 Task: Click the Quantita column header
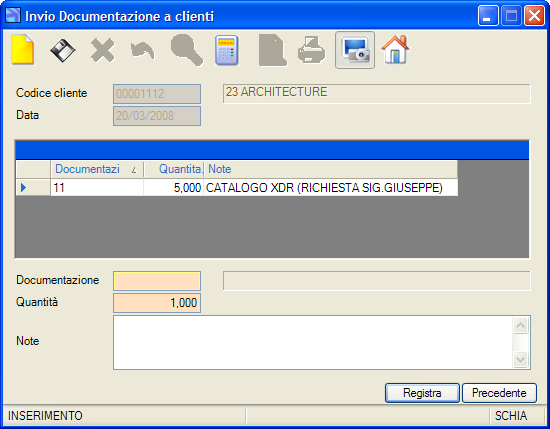click(x=174, y=169)
